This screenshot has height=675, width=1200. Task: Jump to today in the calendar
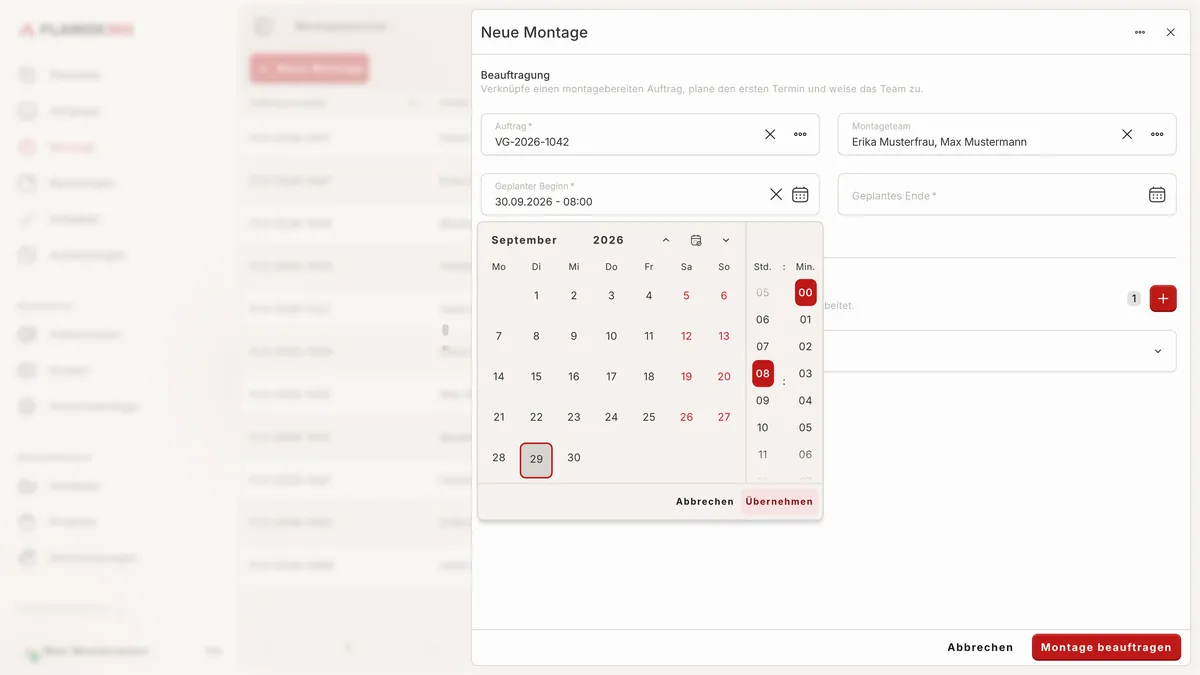pos(696,240)
